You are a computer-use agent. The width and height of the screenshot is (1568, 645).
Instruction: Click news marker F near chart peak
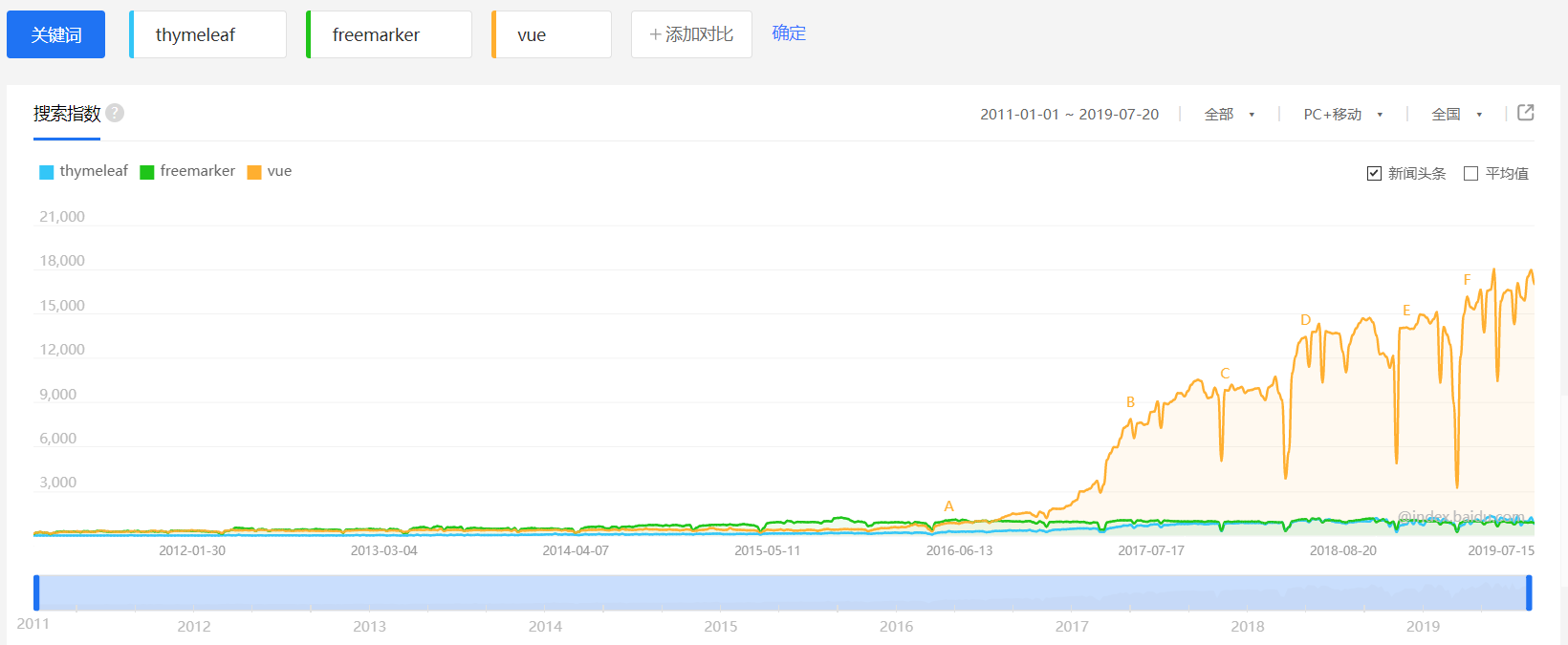(1467, 280)
